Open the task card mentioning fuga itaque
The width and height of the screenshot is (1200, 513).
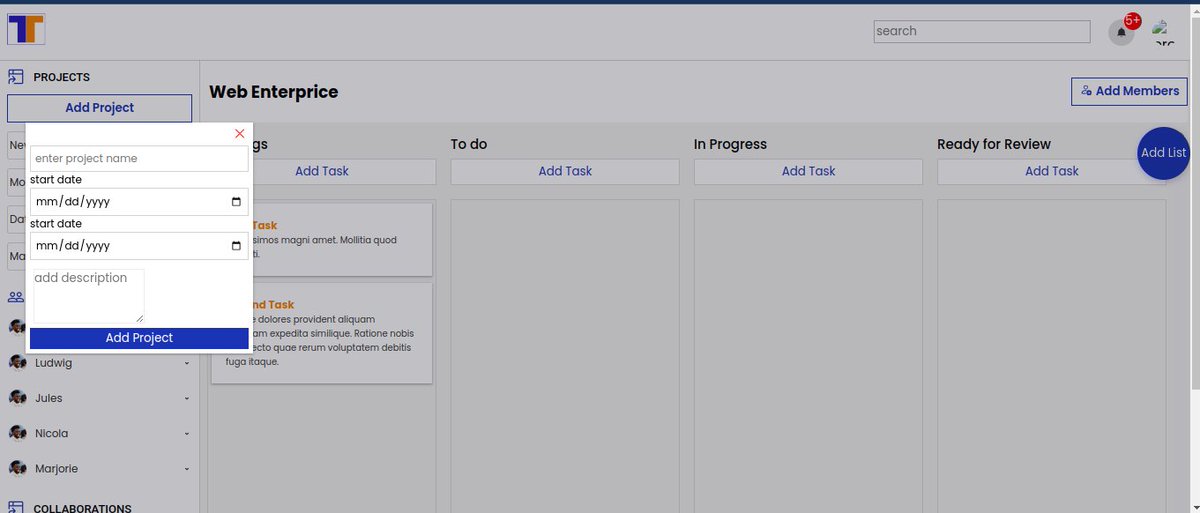click(321, 333)
